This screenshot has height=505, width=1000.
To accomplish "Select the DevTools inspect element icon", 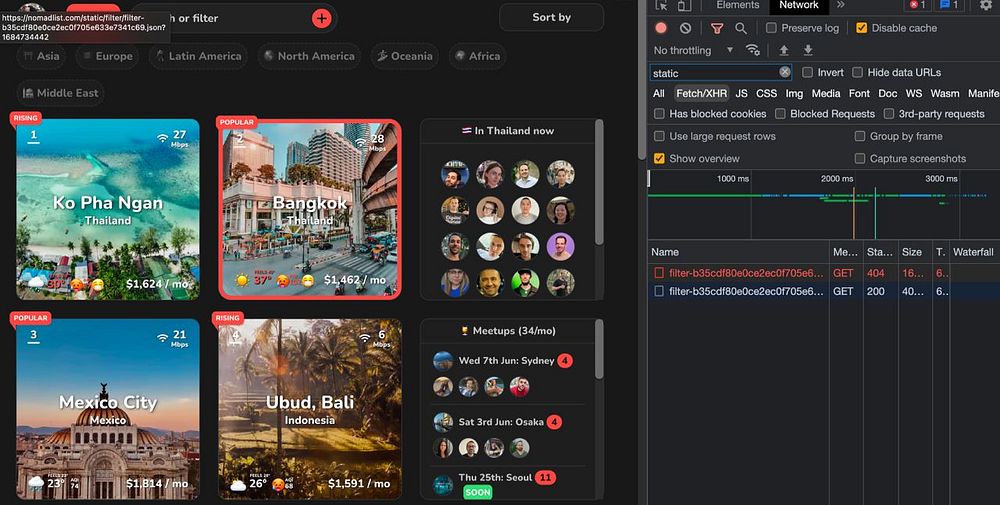I will tap(661, 6).
